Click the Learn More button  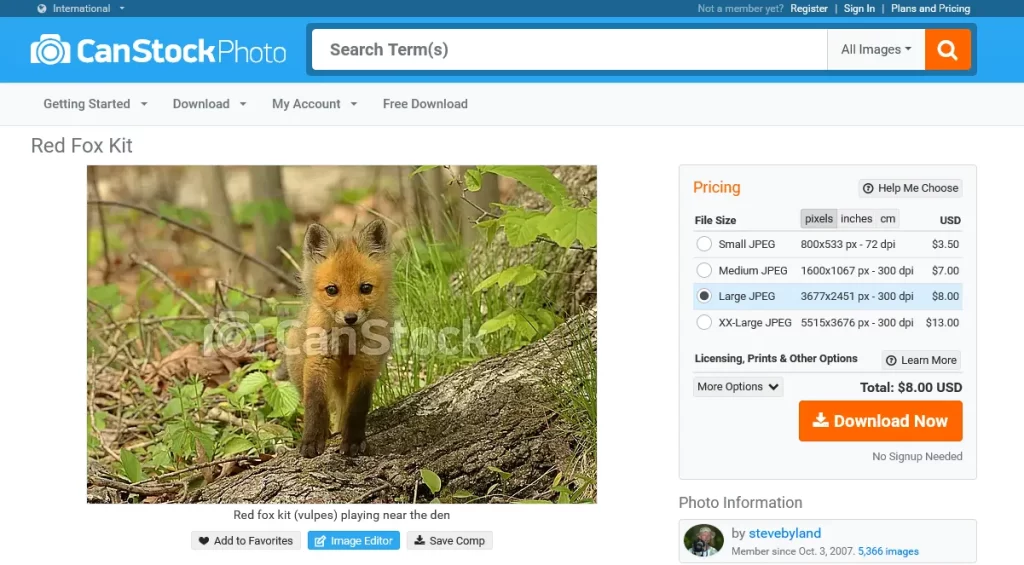pyautogui.click(x=921, y=361)
